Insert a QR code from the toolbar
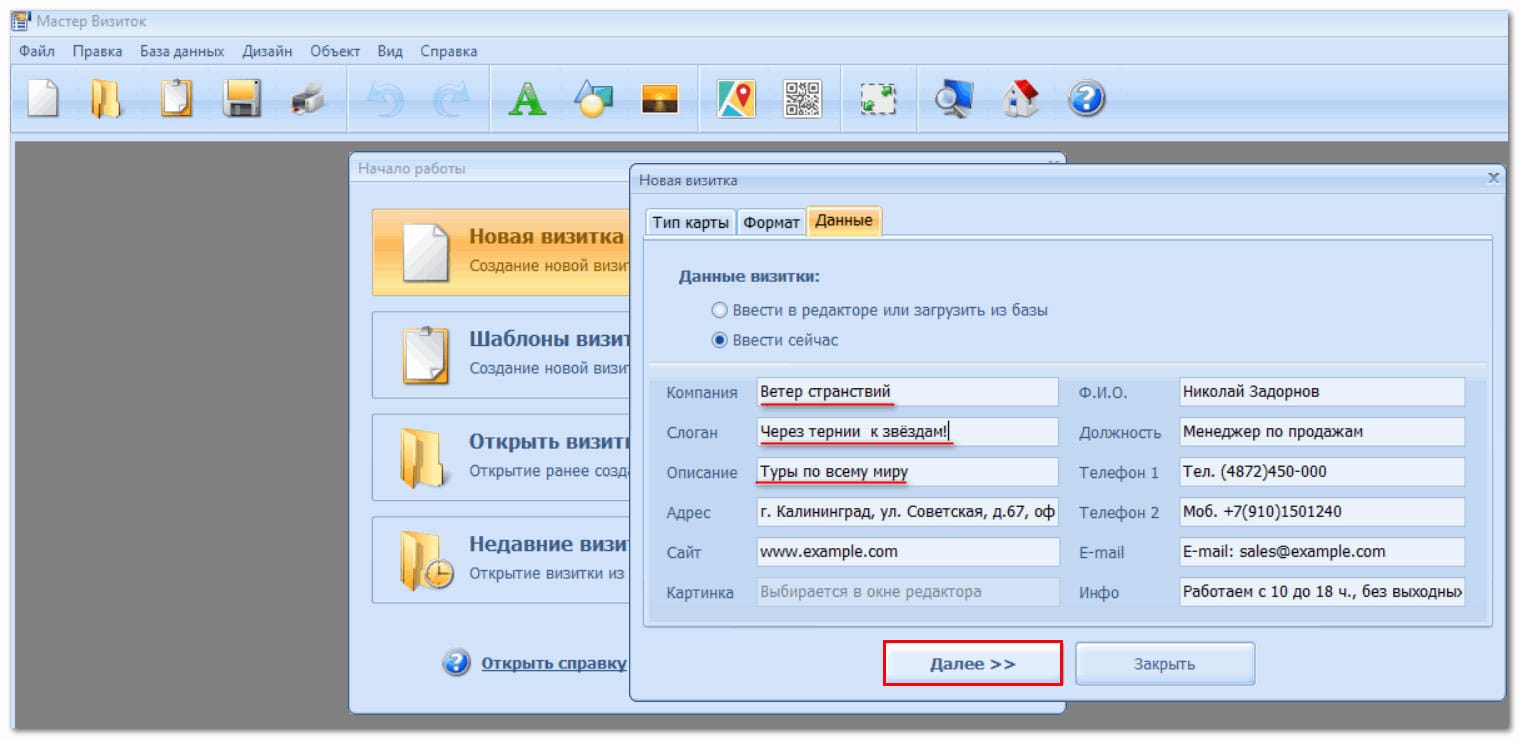This screenshot has width=1519, height=739. coord(803,98)
